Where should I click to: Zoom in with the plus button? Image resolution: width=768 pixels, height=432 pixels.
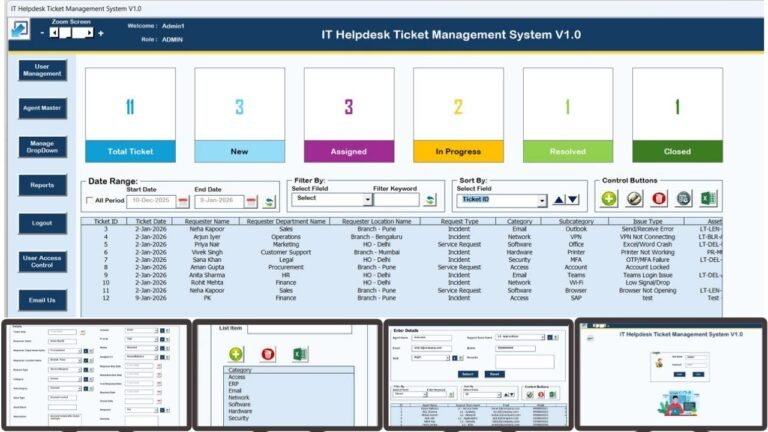pos(101,33)
